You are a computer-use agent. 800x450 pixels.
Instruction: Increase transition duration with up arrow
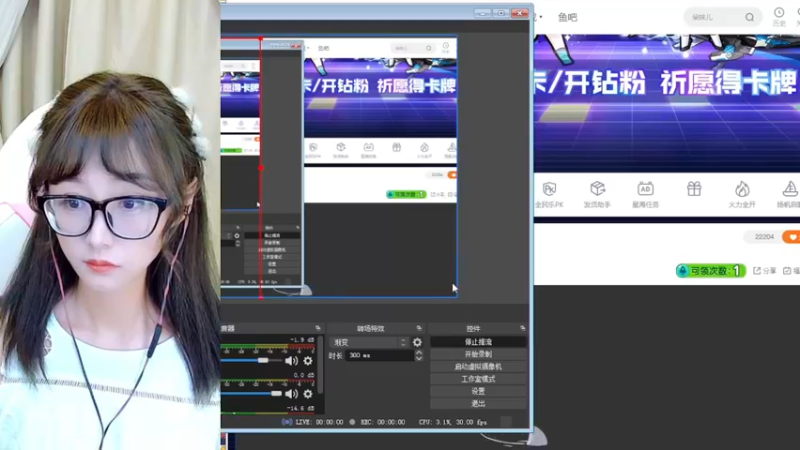(x=419, y=353)
